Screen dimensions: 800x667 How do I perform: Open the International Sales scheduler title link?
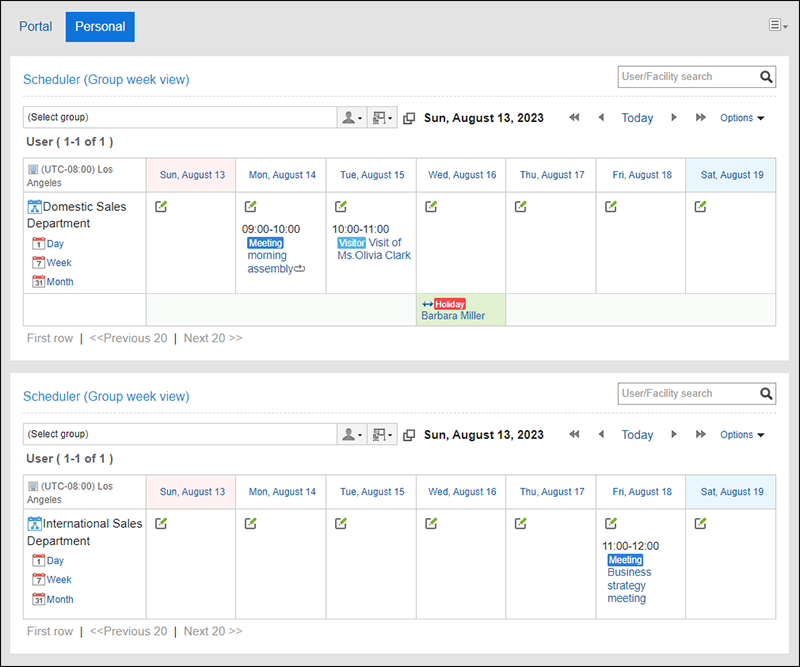[x=106, y=397]
